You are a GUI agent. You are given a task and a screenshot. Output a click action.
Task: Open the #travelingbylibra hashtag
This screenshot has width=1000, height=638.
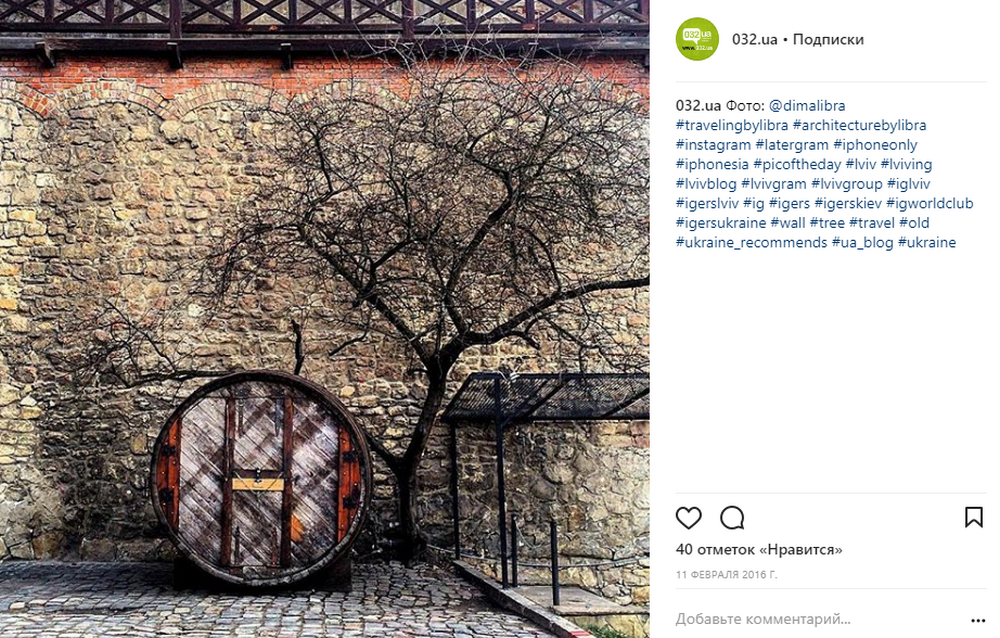732,126
